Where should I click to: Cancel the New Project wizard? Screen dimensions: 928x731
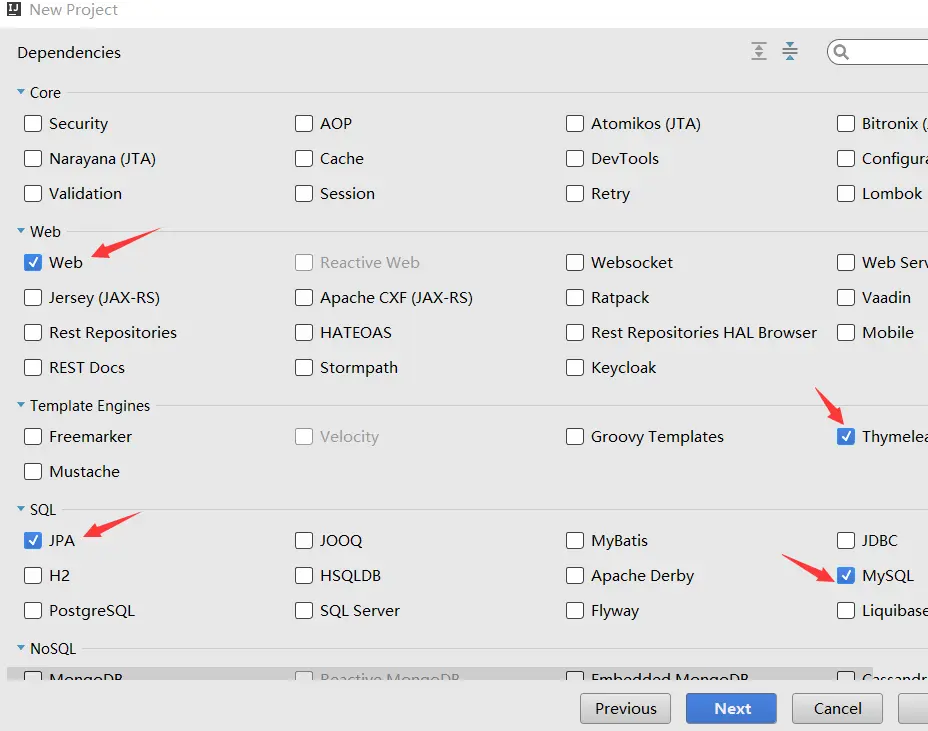(837, 709)
